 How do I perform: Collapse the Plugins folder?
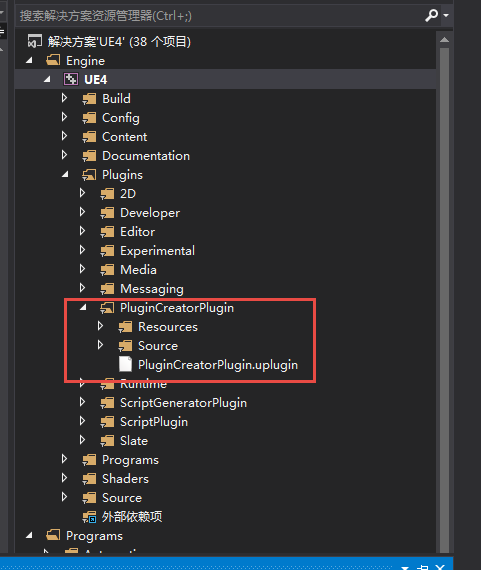click(65, 175)
